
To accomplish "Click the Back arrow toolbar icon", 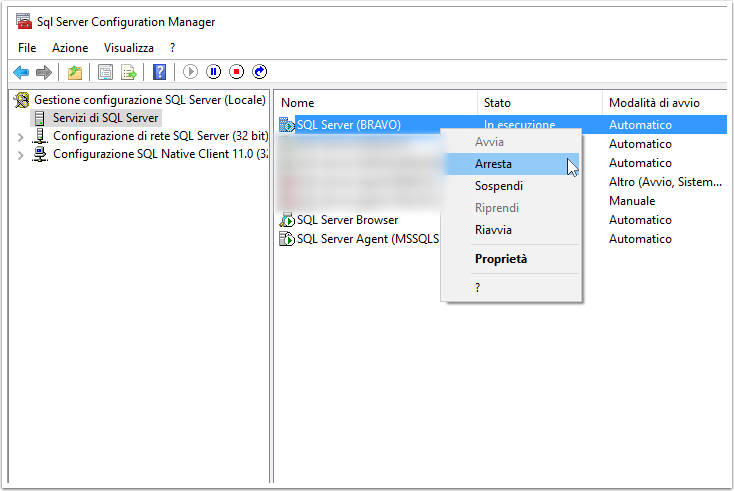I will (21, 72).
